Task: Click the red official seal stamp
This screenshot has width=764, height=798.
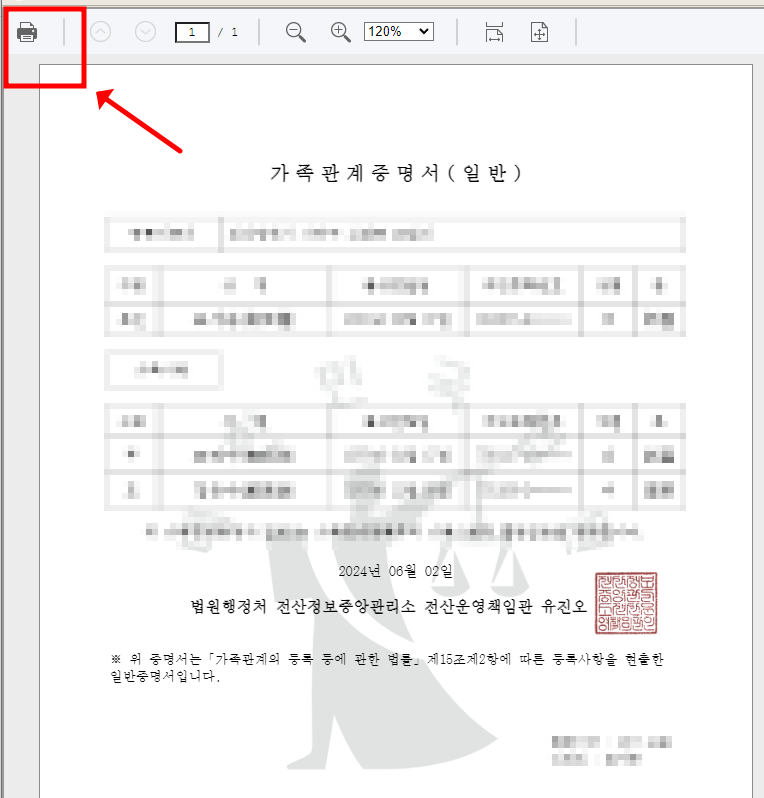Action: pyautogui.click(x=626, y=603)
